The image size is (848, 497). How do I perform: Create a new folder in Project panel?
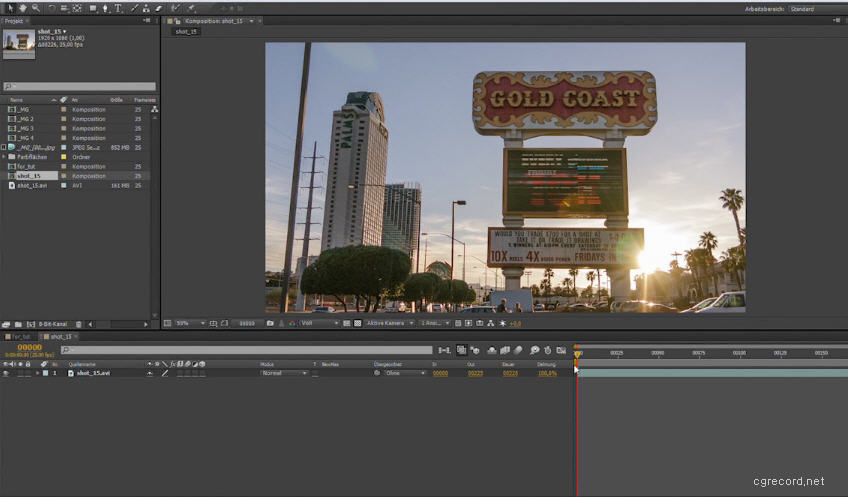pyautogui.click(x=18, y=324)
